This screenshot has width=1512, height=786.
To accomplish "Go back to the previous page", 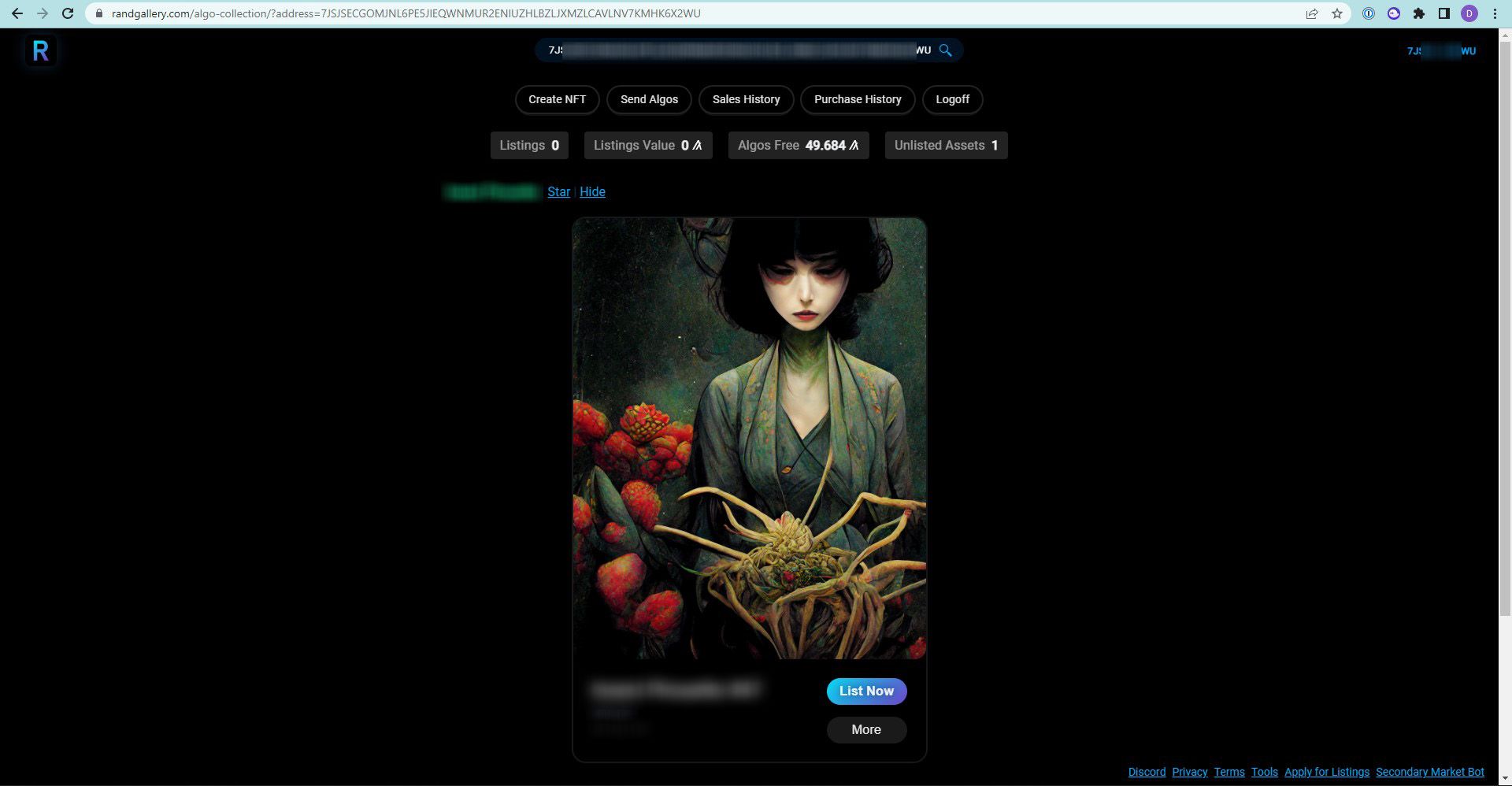I will point(17,13).
